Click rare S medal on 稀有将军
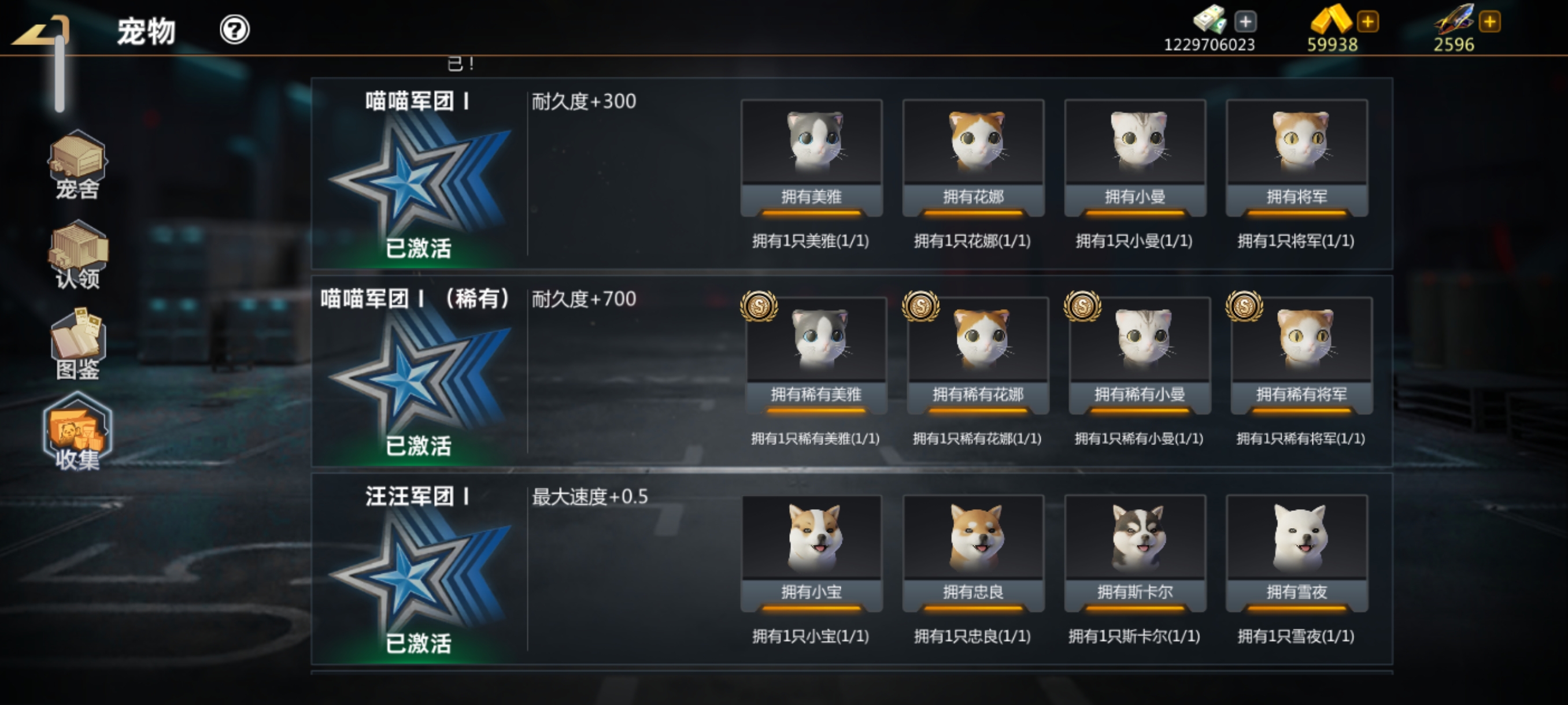The image size is (1568, 705). [x=1244, y=306]
